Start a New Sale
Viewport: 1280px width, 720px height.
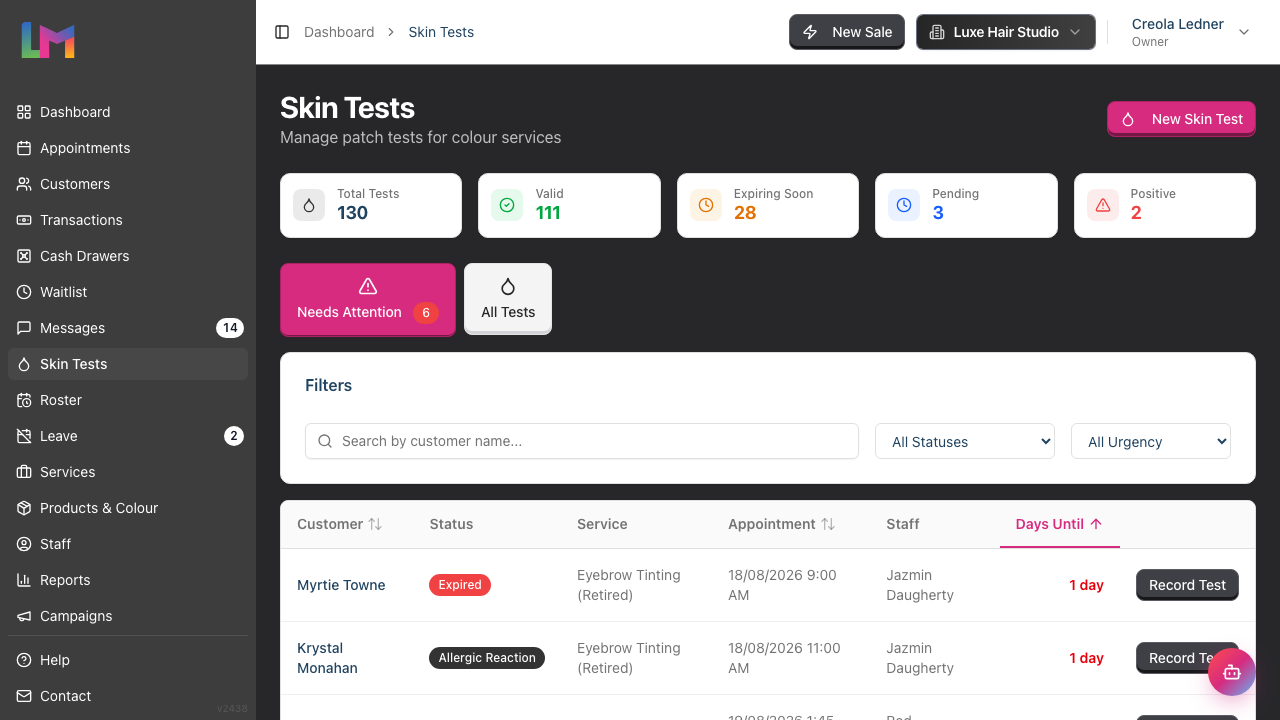[x=847, y=32]
